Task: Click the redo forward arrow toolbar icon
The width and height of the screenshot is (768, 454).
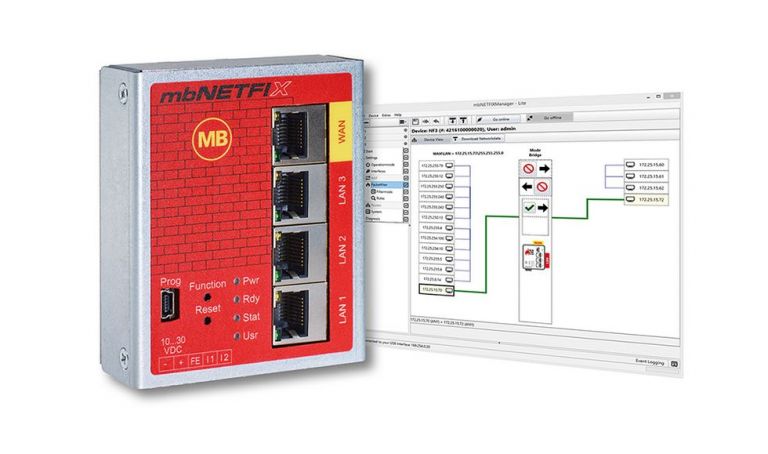Action: coord(426,121)
